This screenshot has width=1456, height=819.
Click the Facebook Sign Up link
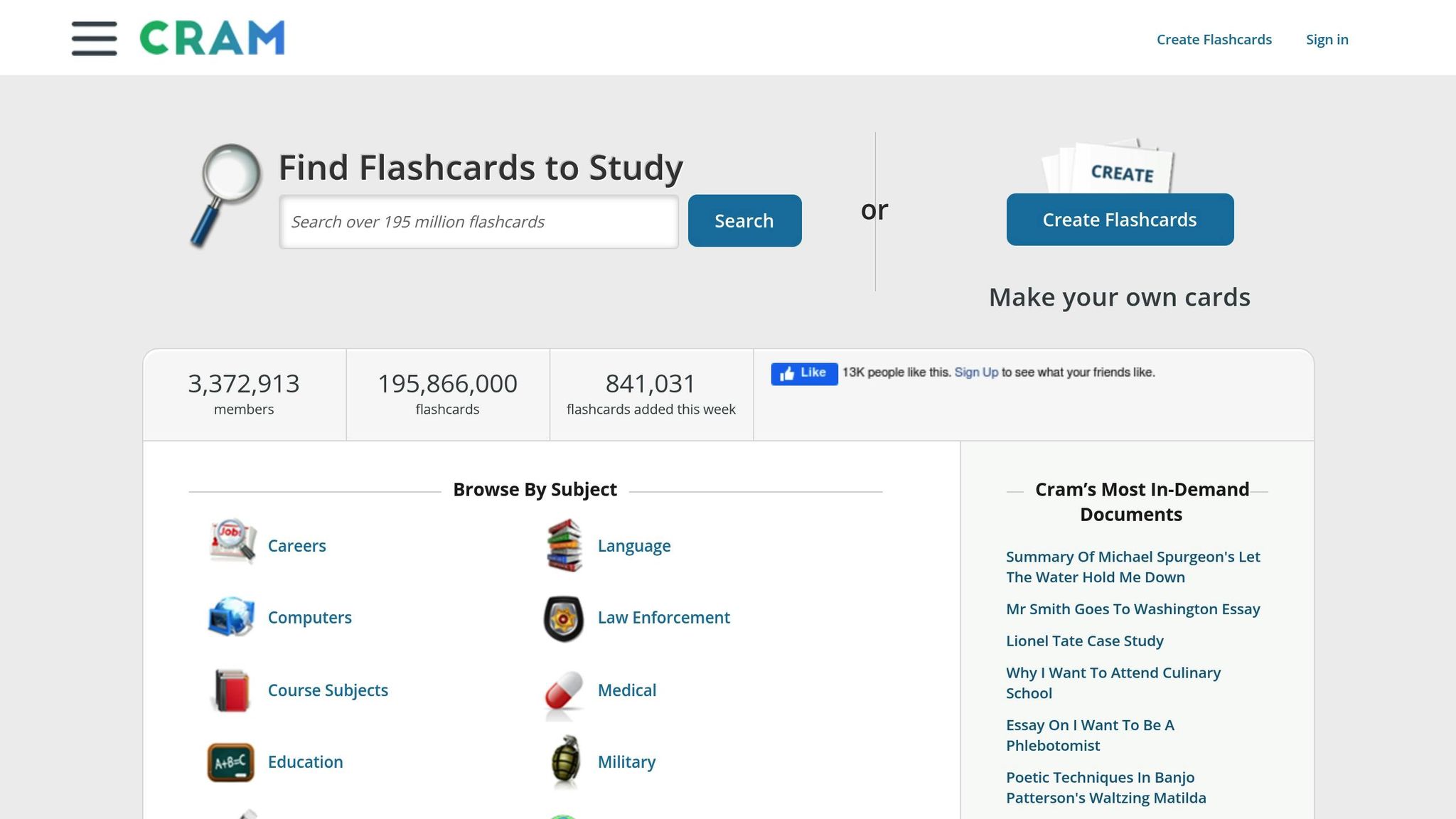point(976,373)
